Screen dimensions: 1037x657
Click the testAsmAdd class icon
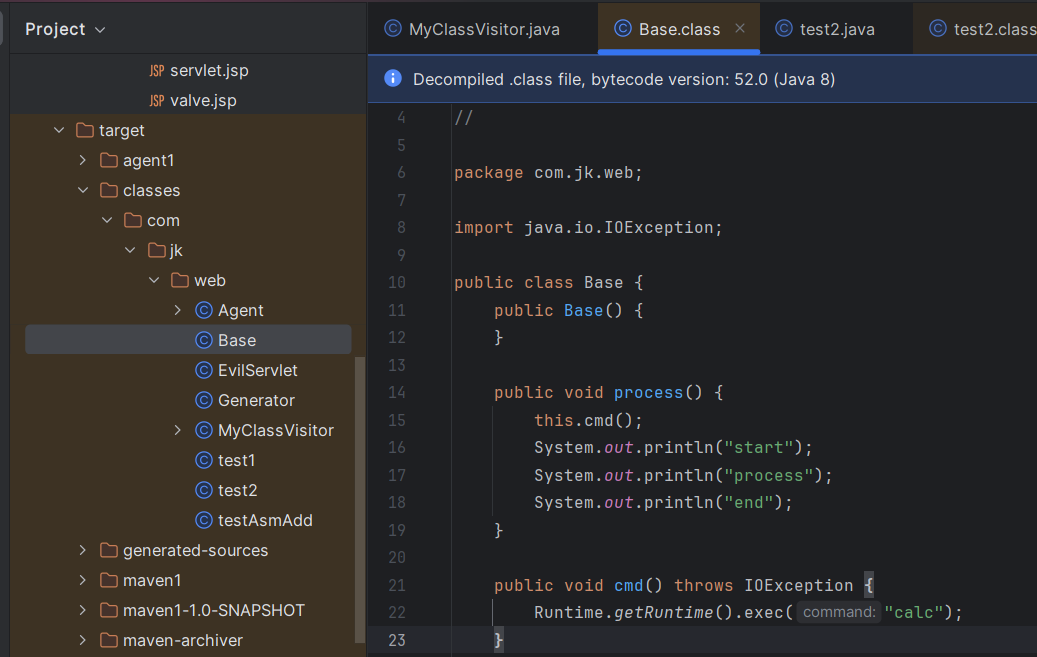[204, 520]
